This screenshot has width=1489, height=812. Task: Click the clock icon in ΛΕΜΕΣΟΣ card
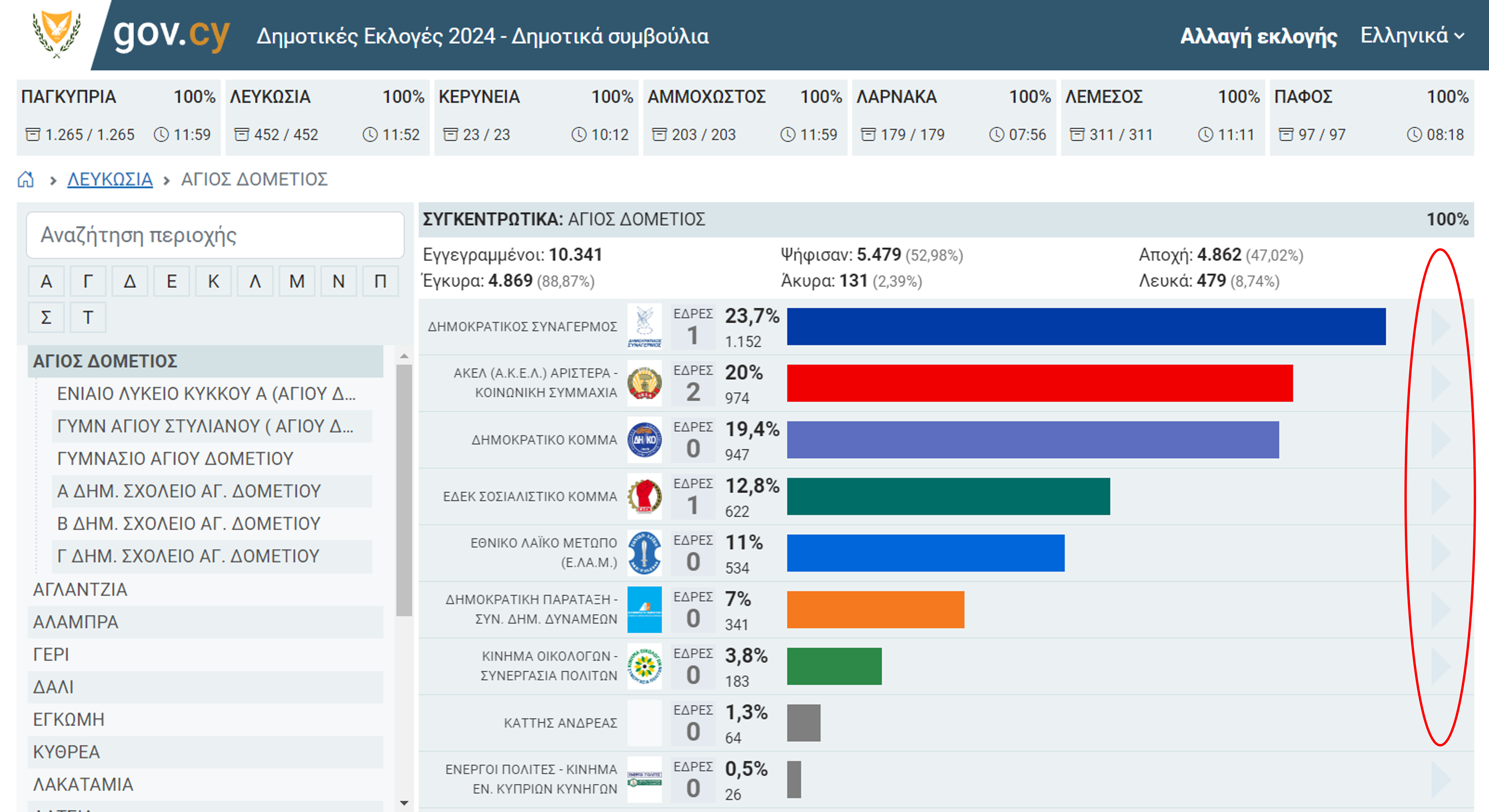point(1206,135)
